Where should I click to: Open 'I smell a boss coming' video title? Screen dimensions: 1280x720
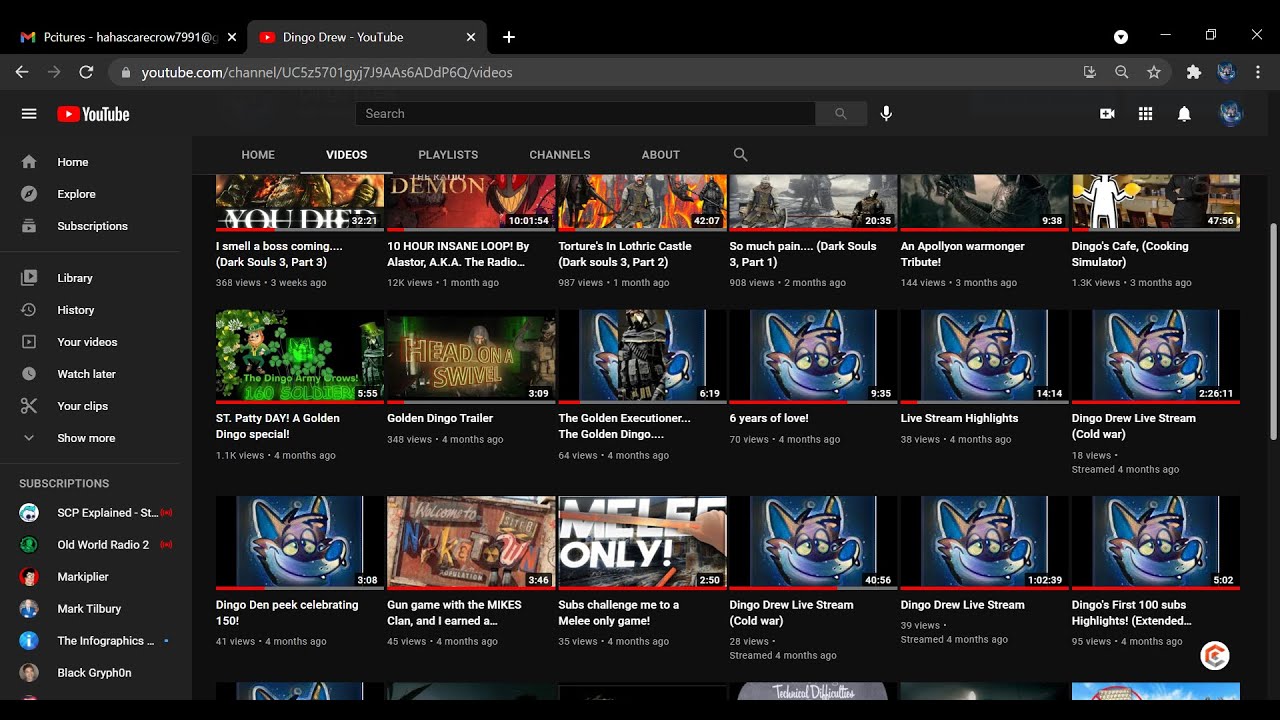click(279, 254)
